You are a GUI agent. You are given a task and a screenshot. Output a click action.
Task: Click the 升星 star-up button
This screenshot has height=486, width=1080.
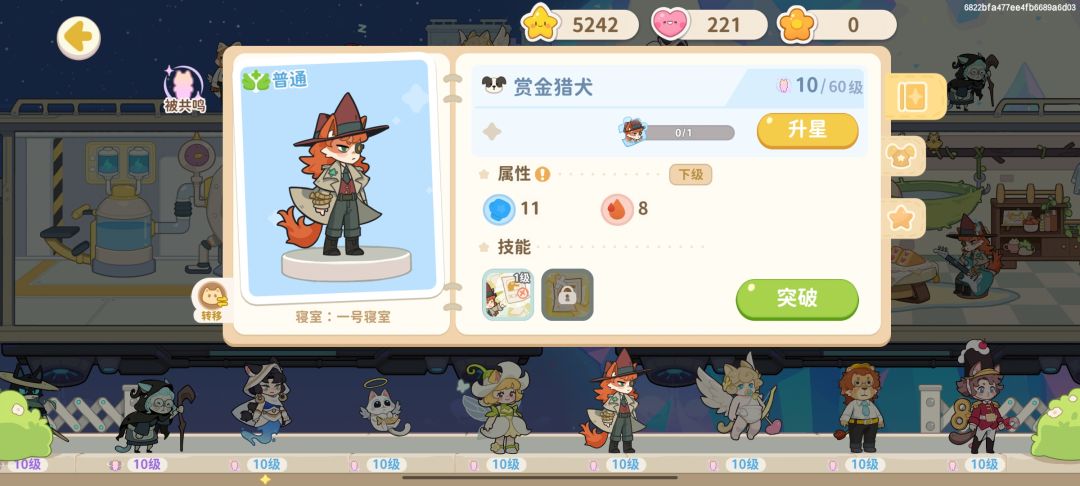pos(807,131)
